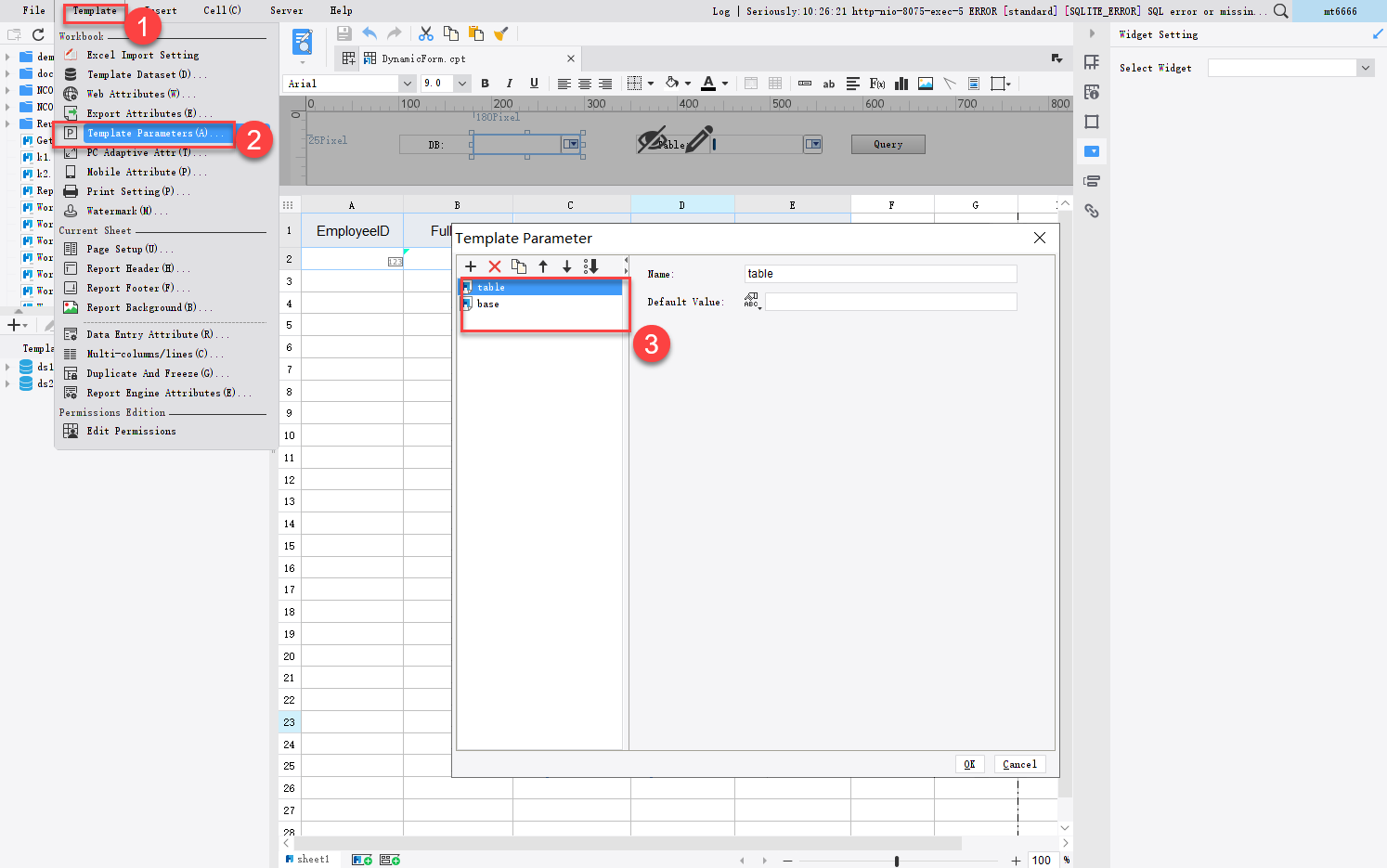This screenshot has width=1387, height=868.
Task: Open the Arial font family dropdown
Action: point(407,83)
